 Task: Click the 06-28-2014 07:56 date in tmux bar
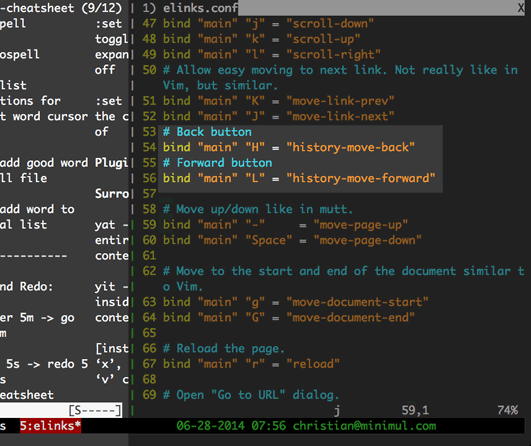(231, 426)
